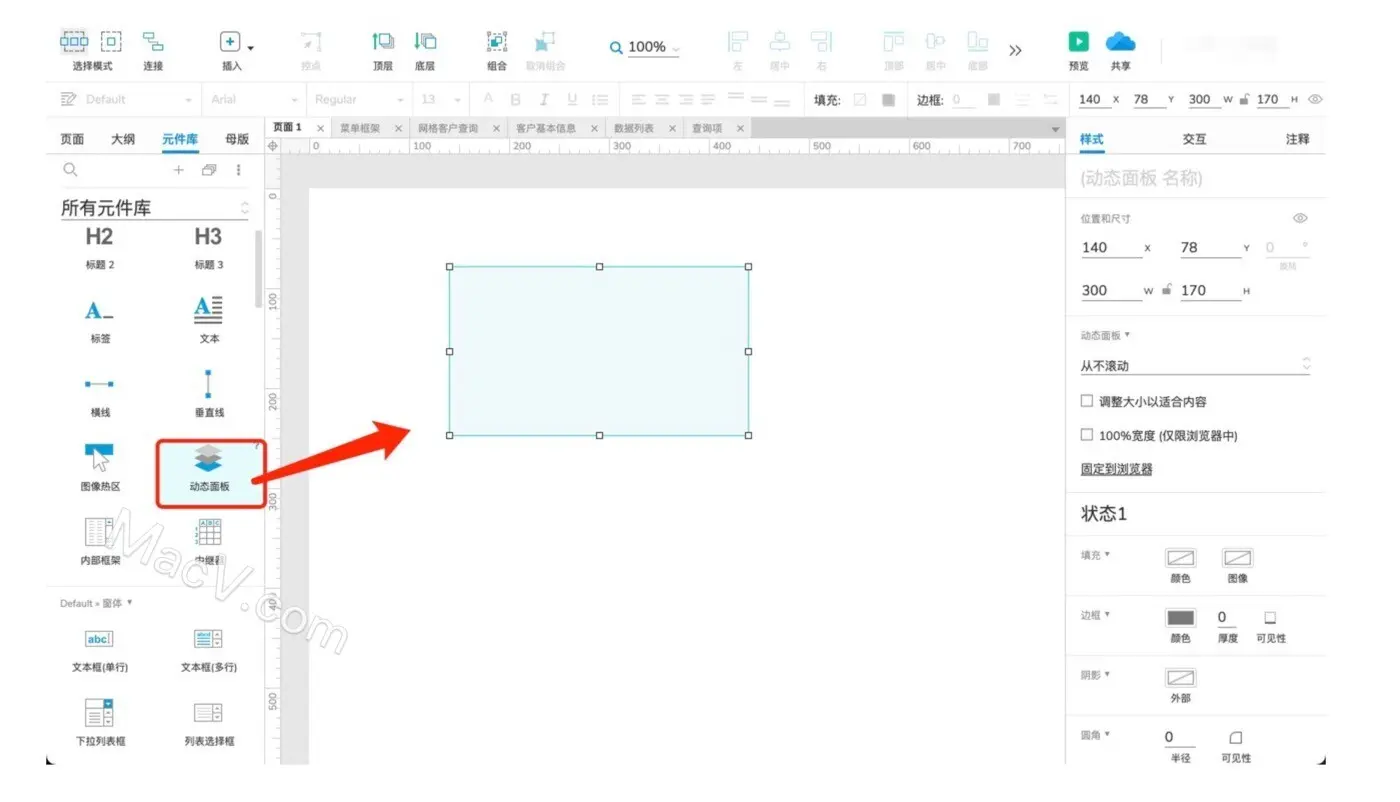
Task: Click the 固定到浏览器 link
Action: point(1116,469)
